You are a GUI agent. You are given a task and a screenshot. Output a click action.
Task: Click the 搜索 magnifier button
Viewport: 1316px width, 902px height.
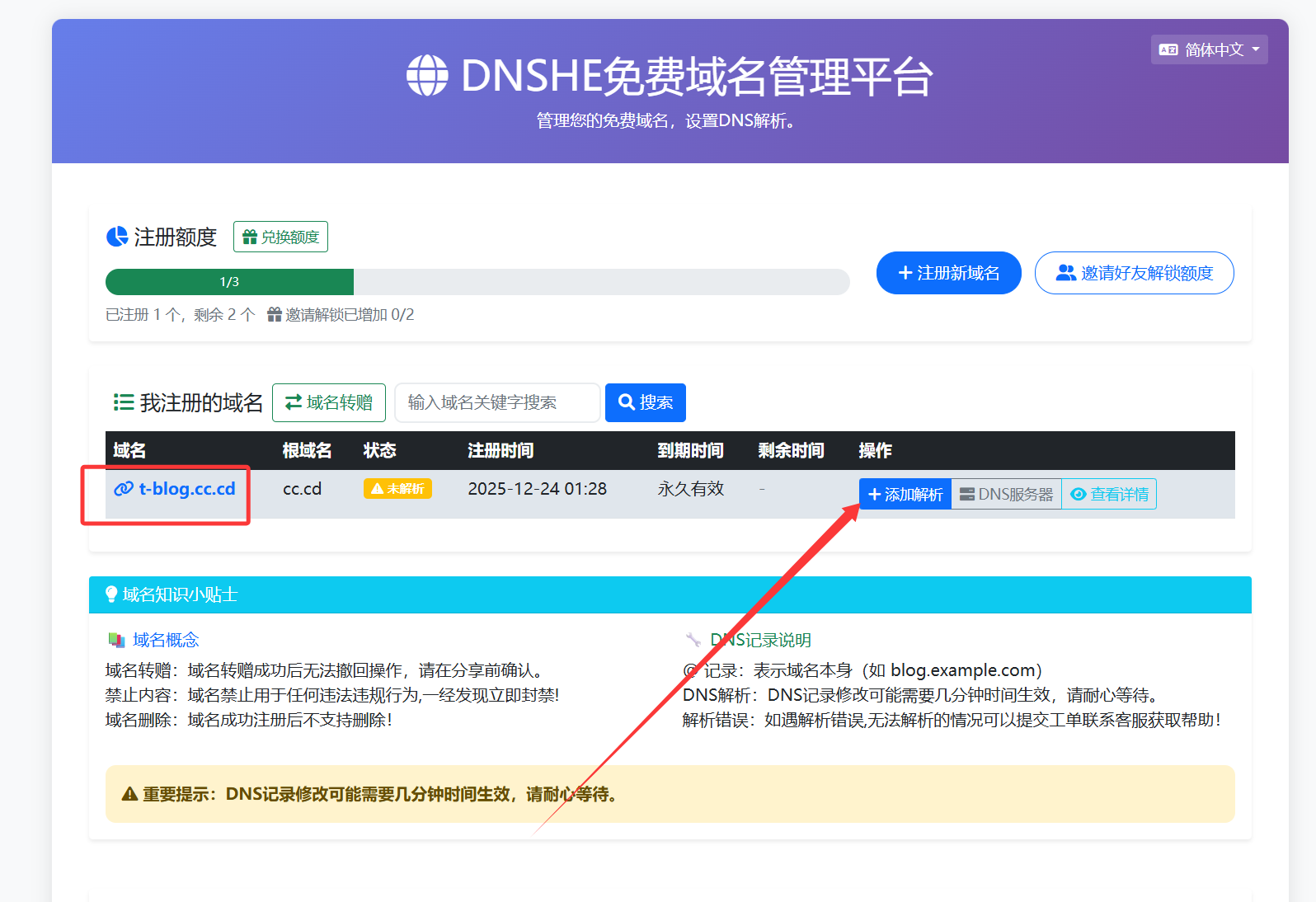click(x=645, y=402)
